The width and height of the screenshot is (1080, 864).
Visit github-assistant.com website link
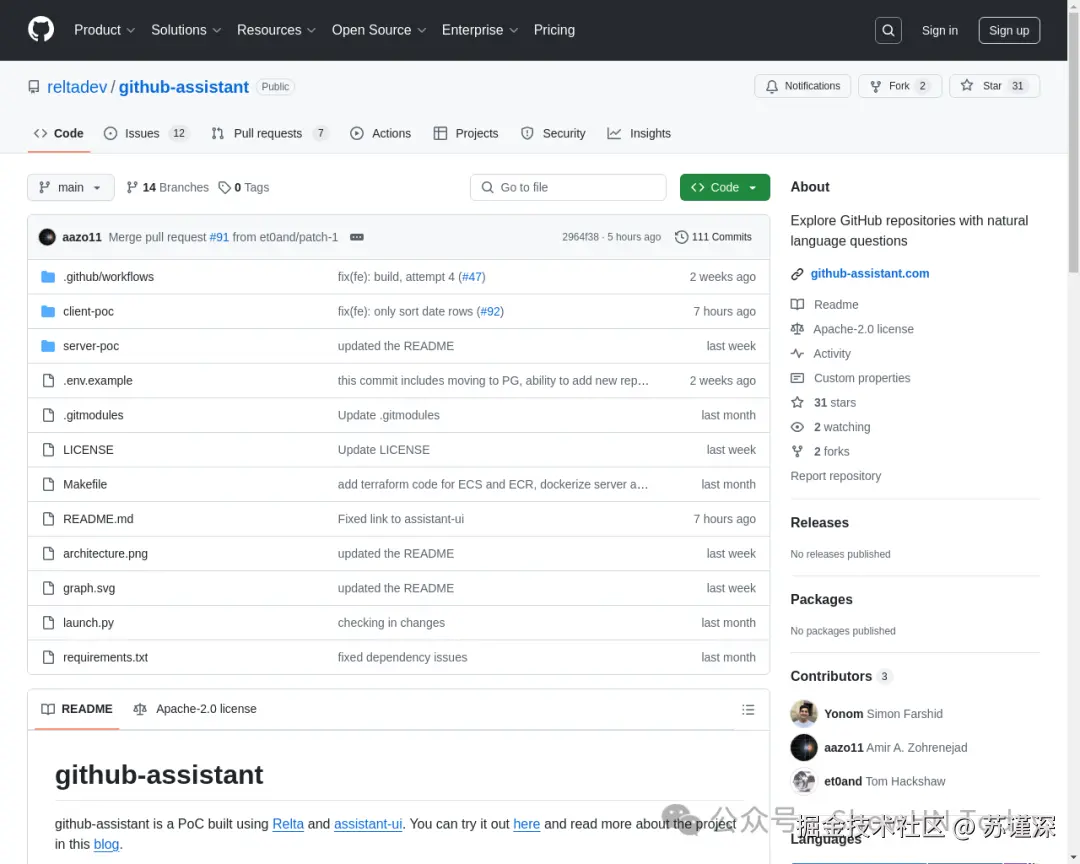tap(869, 274)
